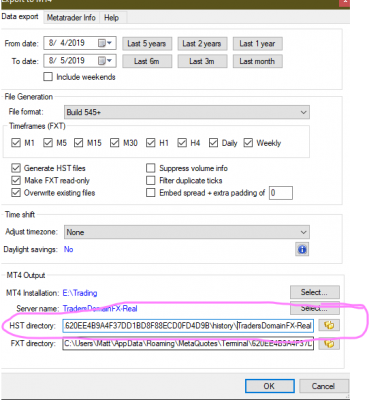Click the TradersDomainFX-Real server name link
Image resolution: width=369 pixels, height=400 pixels.
pos(100,309)
